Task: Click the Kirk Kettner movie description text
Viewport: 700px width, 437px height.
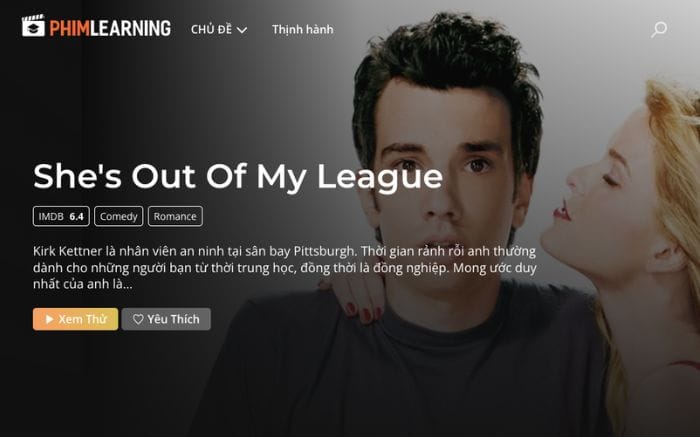Action: tap(285, 267)
